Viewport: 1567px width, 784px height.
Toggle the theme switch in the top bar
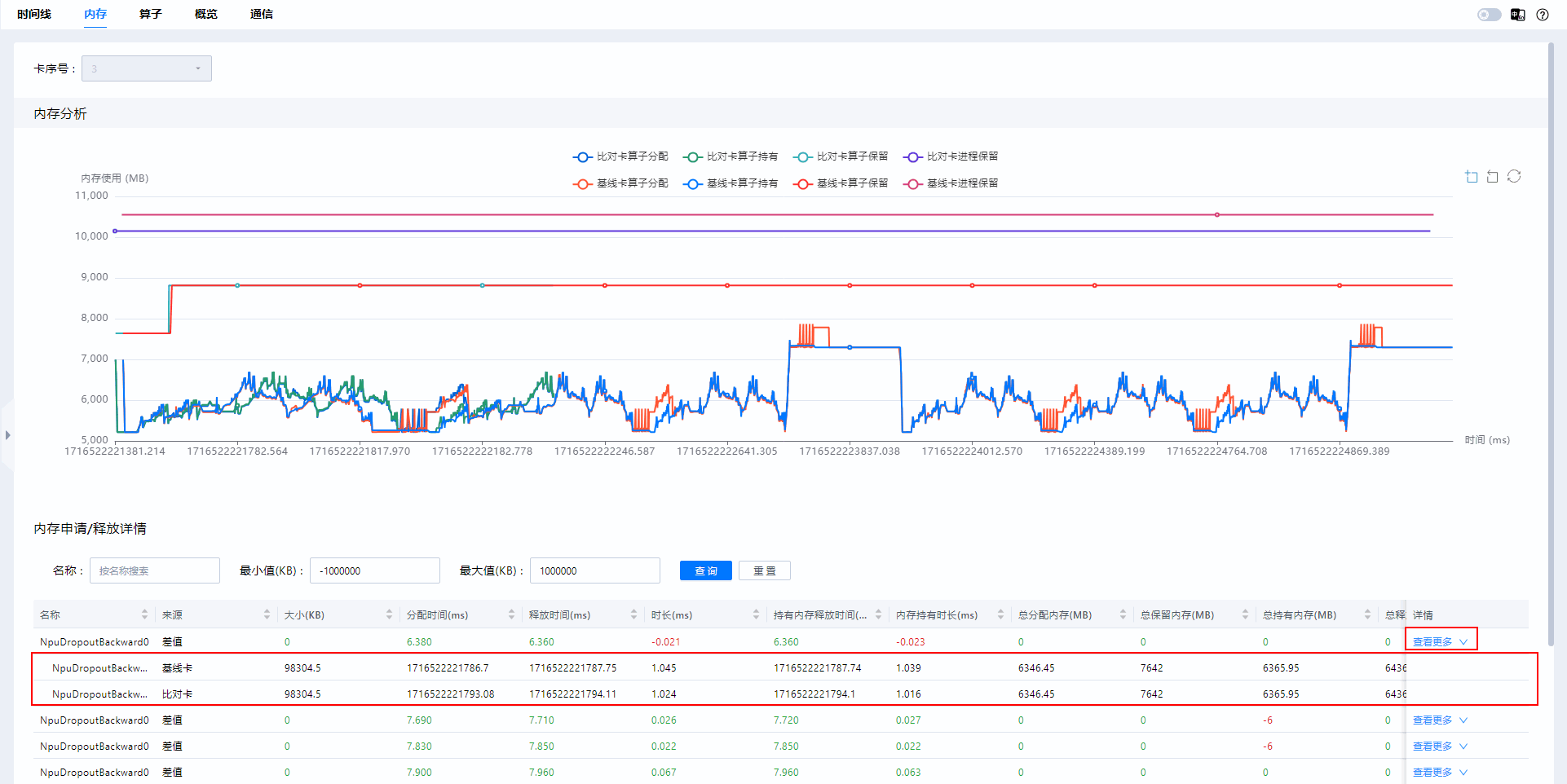click(x=1489, y=15)
